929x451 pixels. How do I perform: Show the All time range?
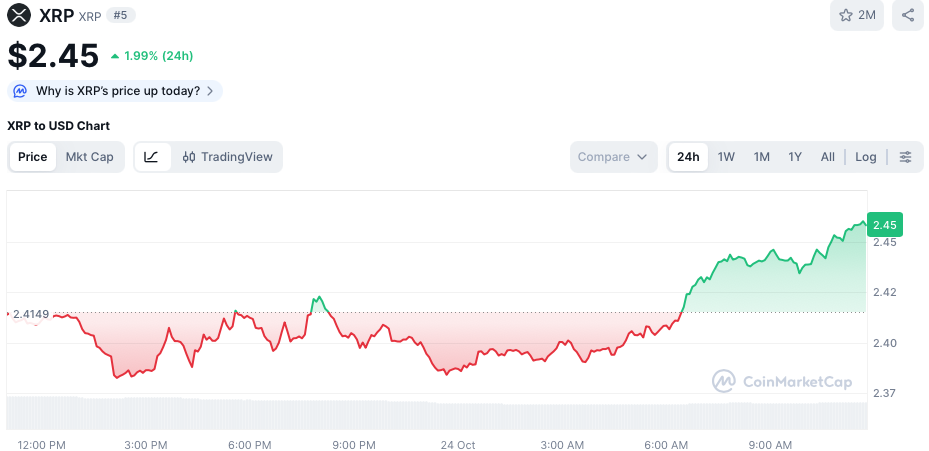pyautogui.click(x=828, y=157)
